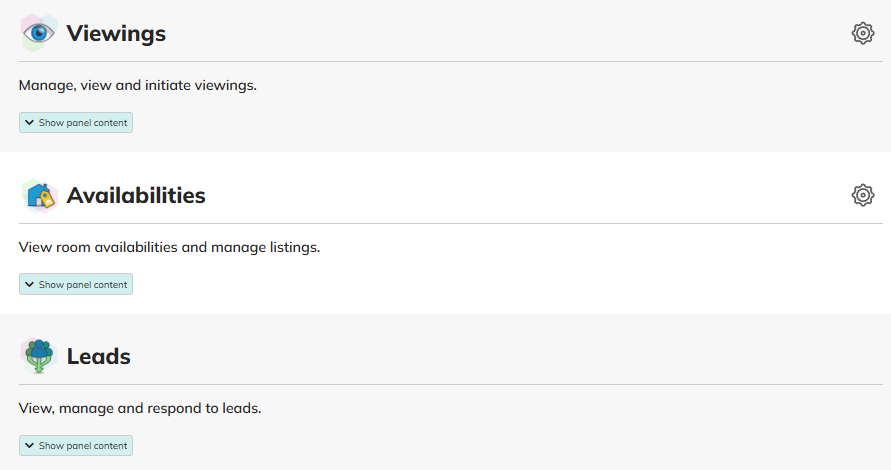Click the Viewings eye icon
This screenshot has height=470, width=891.
click(x=39, y=33)
